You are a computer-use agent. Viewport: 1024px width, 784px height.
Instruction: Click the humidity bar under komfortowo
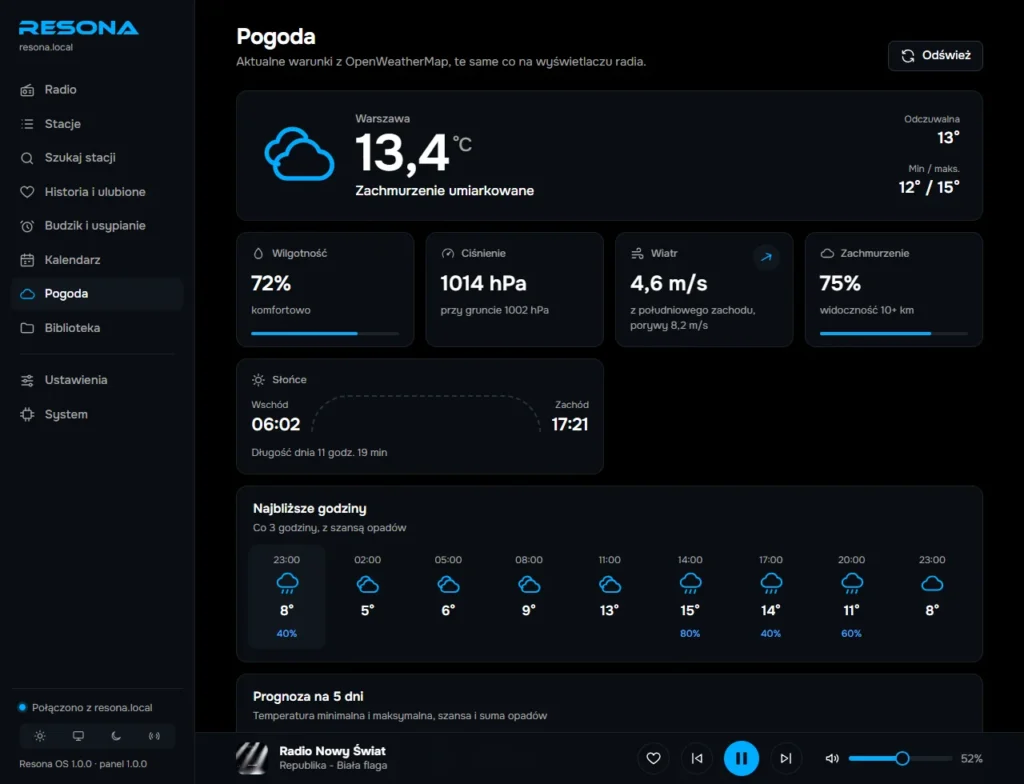pyautogui.click(x=325, y=333)
